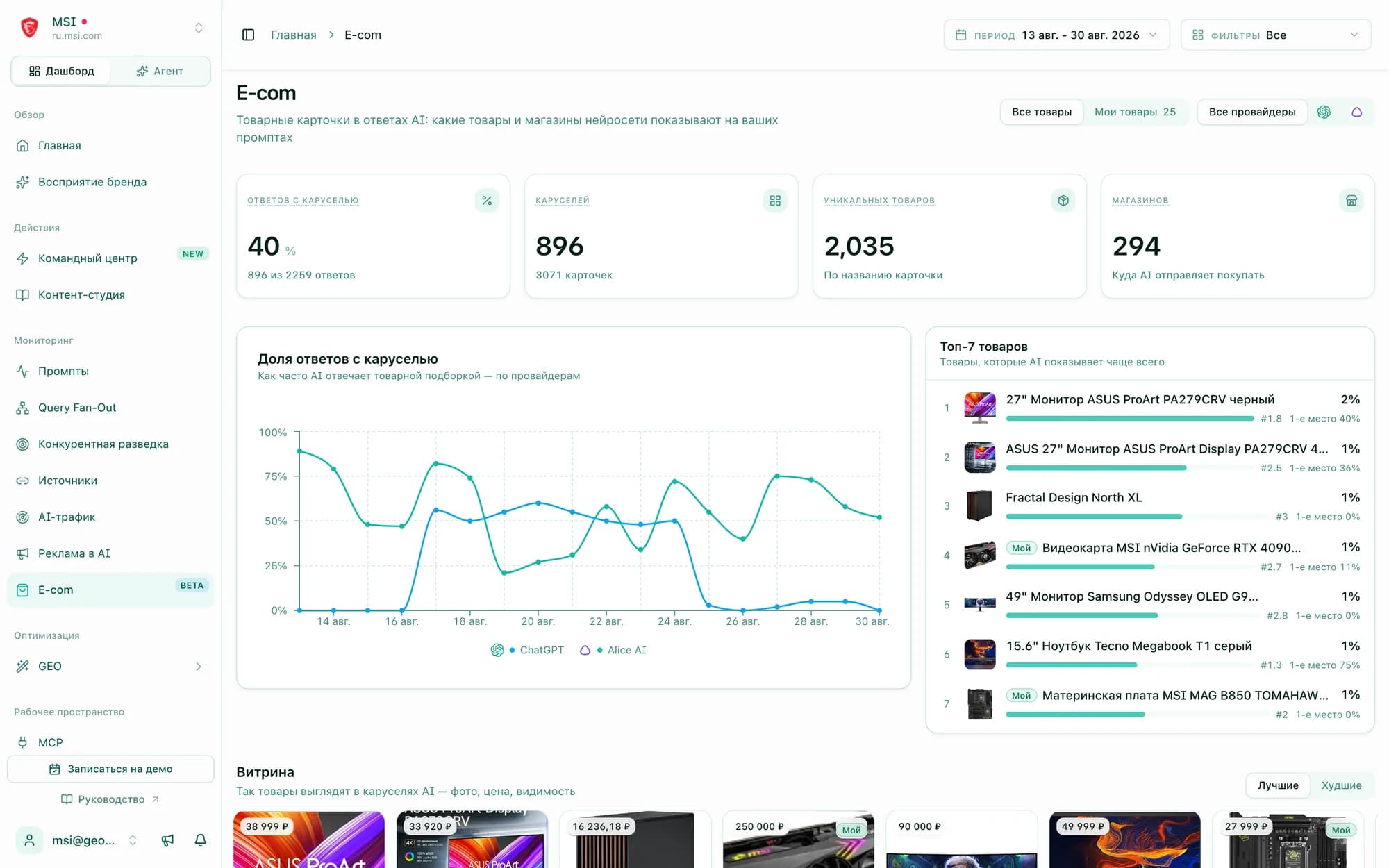Click the УНИКАЛЬНЫХ ТОВАРОВ card label

point(879,201)
